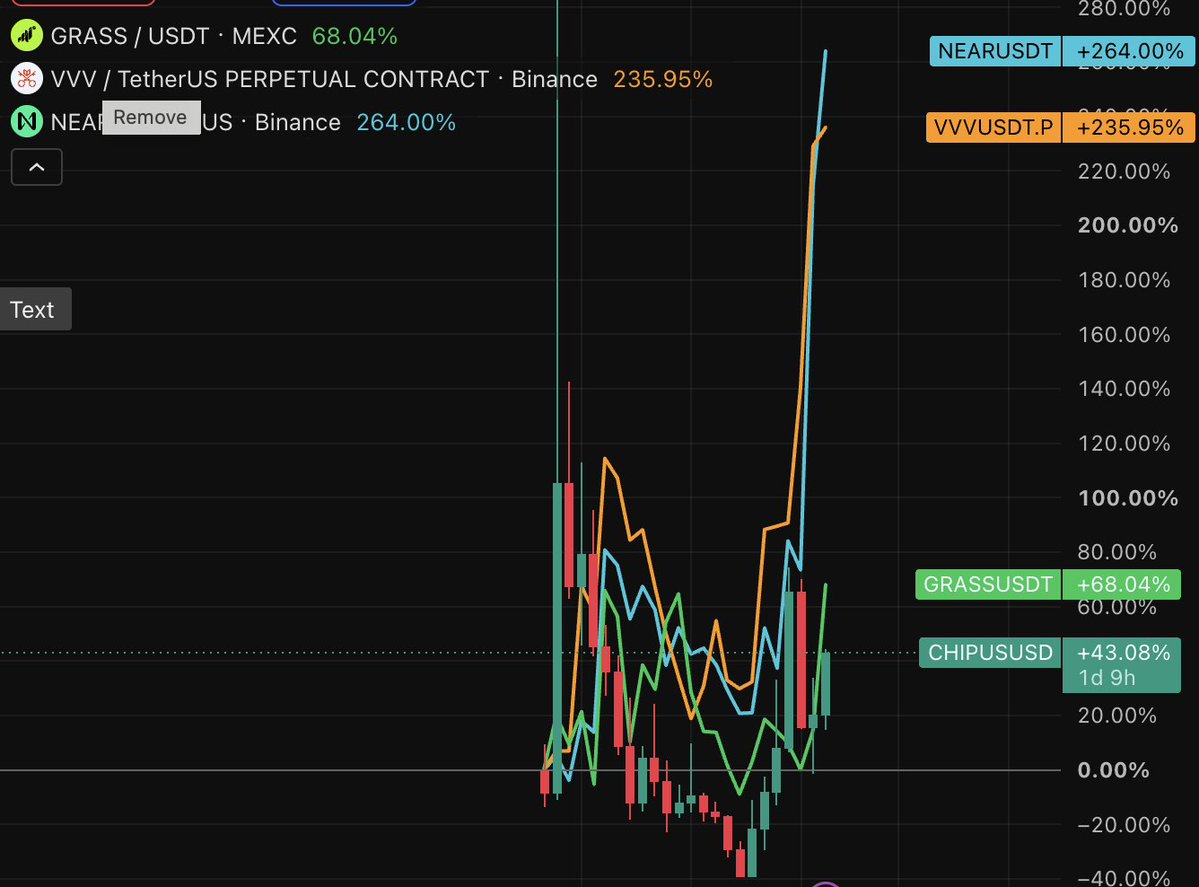
Task: Click the Text tool tooltip label
Action: (35, 309)
